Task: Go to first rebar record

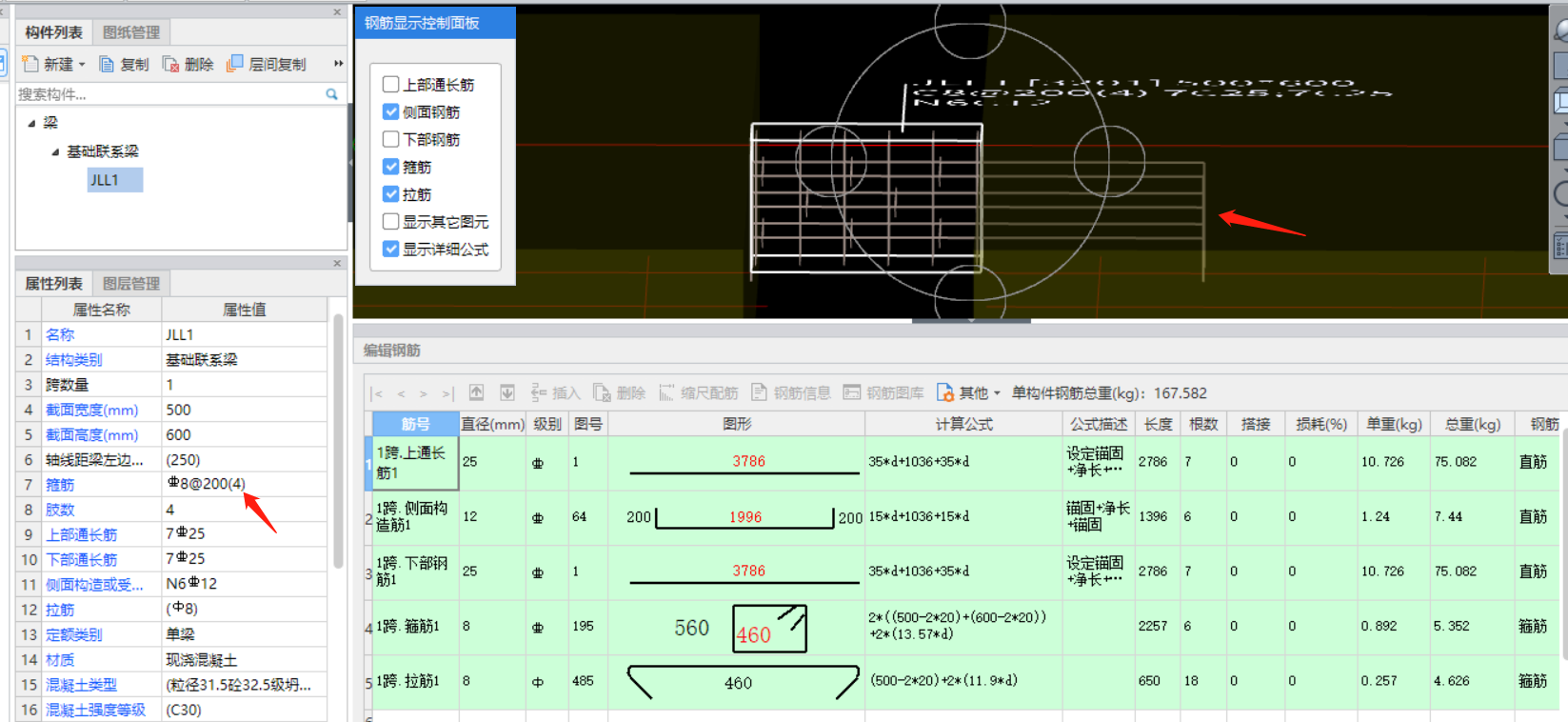Action: pyautogui.click(x=378, y=393)
